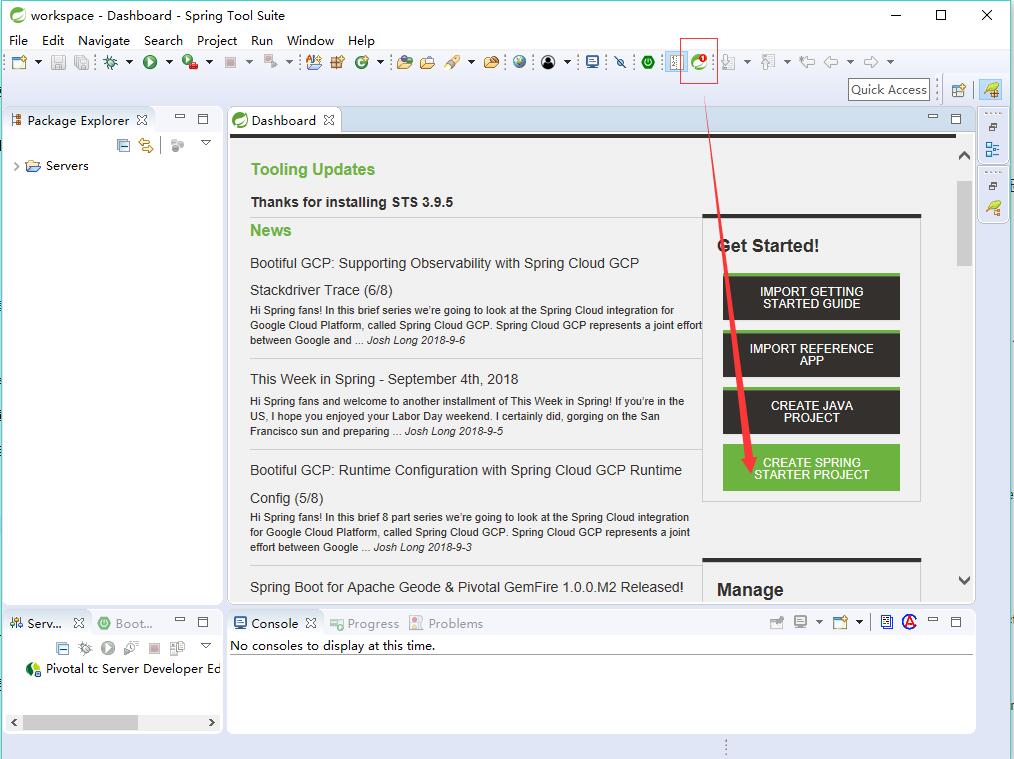Viewport: 1014px width, 759px height.
Task: Click the Debug bug icon in toolbar
Action: pos(110,62)
